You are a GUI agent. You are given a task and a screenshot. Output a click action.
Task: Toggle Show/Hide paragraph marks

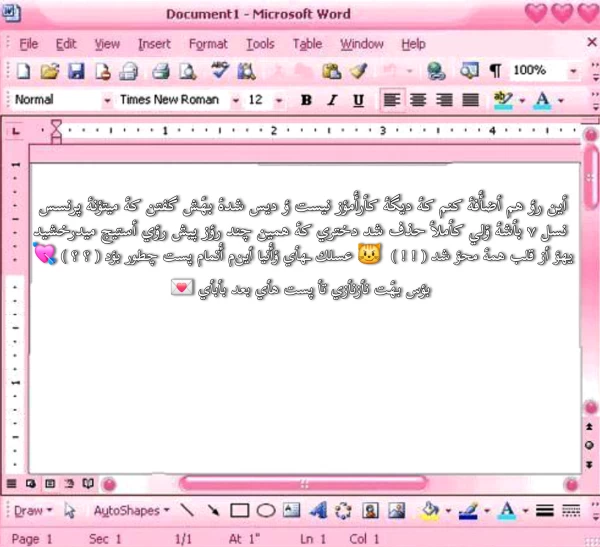(496, 71)
